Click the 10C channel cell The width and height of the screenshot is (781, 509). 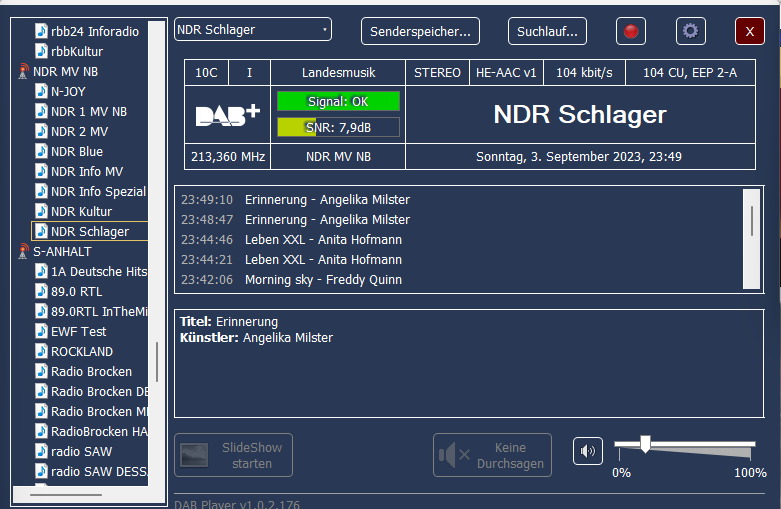tap(206, 73)
